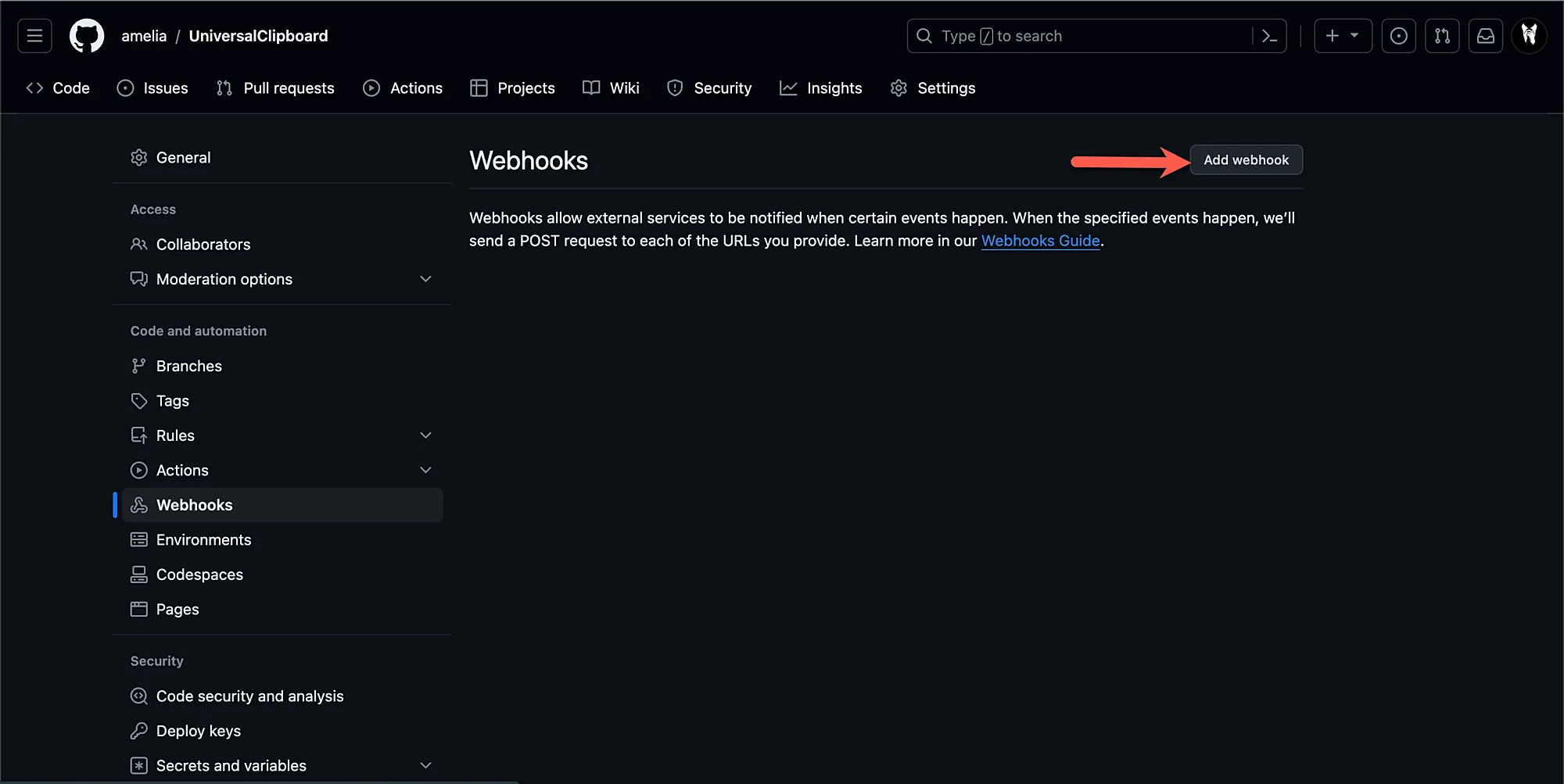Viewport: 1564px width, 784px height.
Task: Click the Add webhook button
Action: tap(1246, 159)
